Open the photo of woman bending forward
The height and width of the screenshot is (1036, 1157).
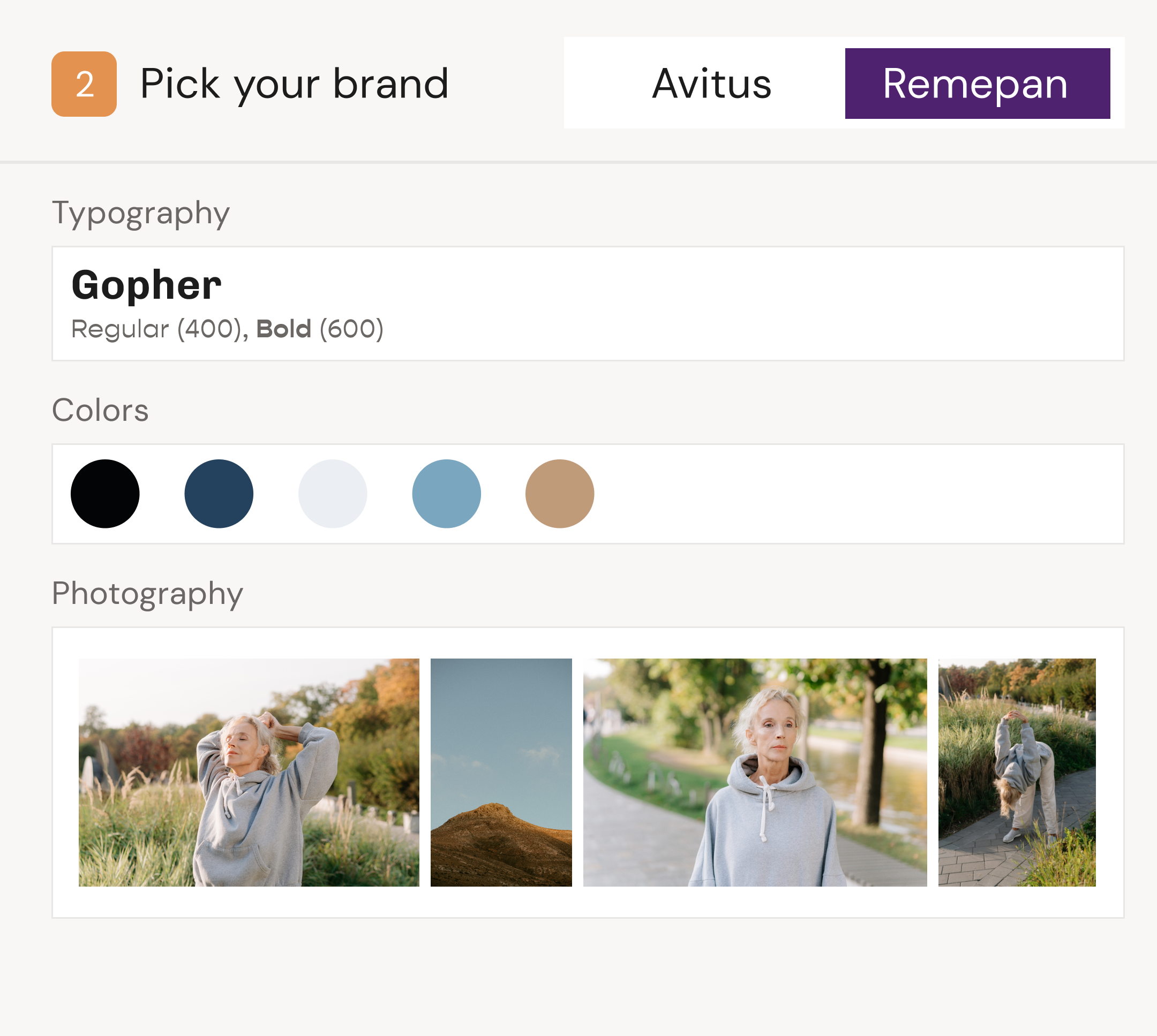1016,772
